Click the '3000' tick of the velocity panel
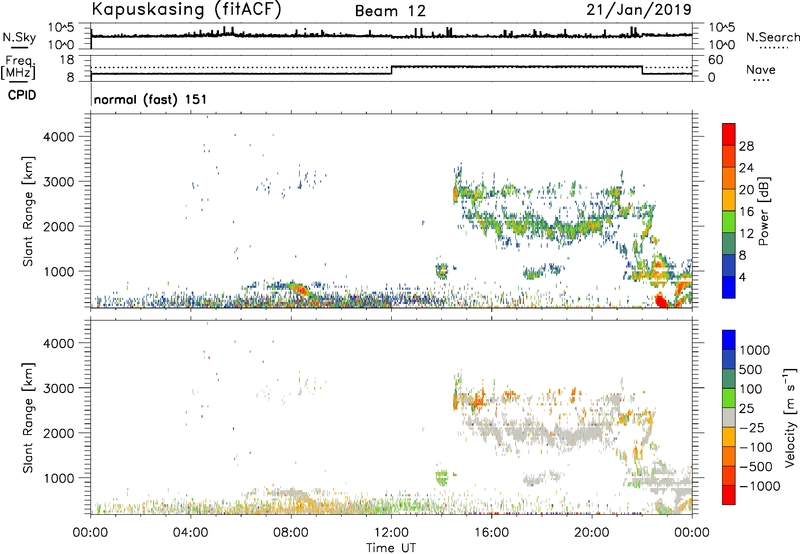The image size is (800, 554). 59,388
